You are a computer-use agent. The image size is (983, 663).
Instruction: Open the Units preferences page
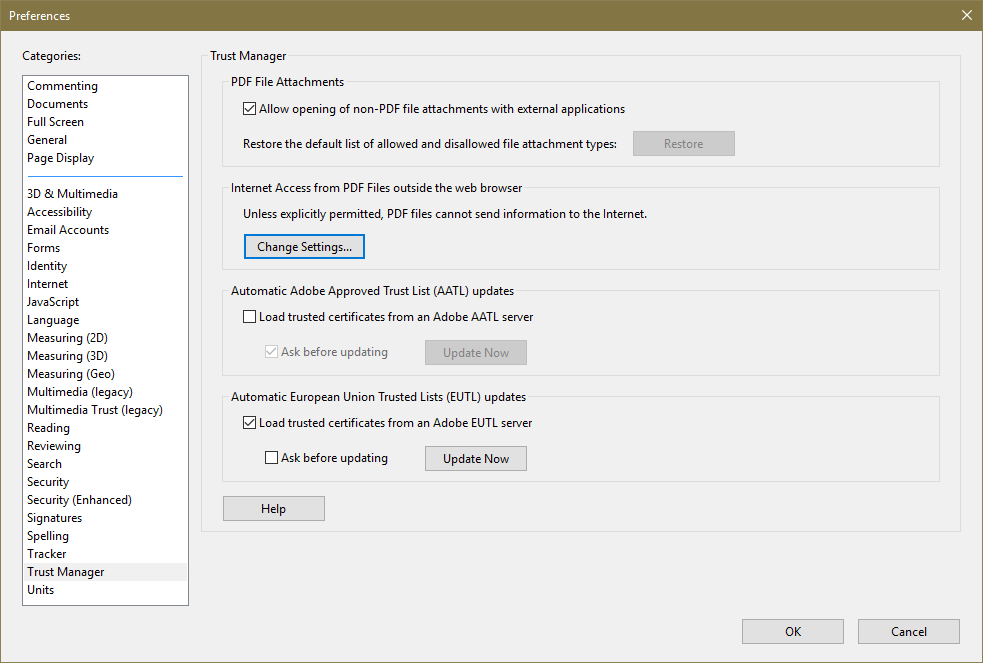pos(40,589)
